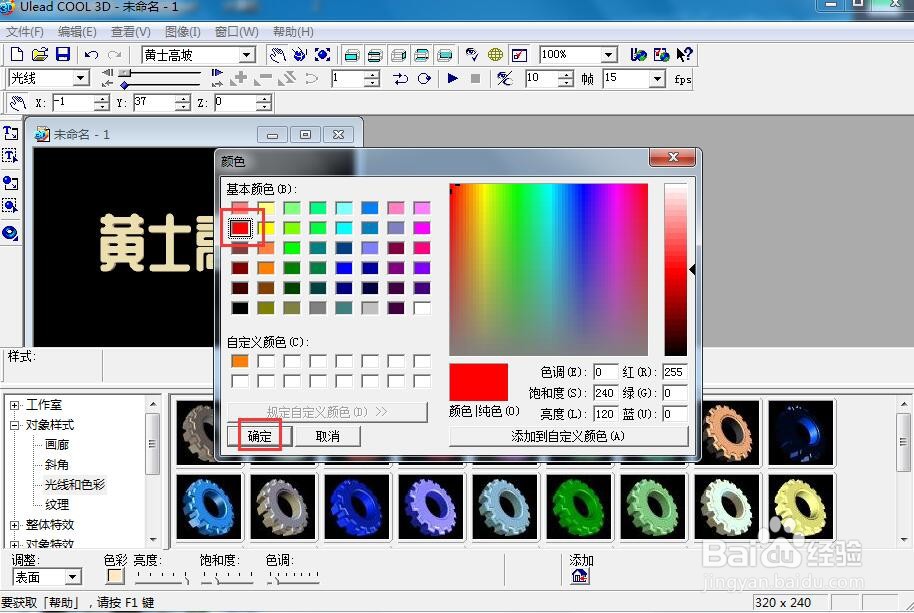Click the Insert graphic tool icon
This screenshot has width=914, height=613.
click(x=10, y=183)
